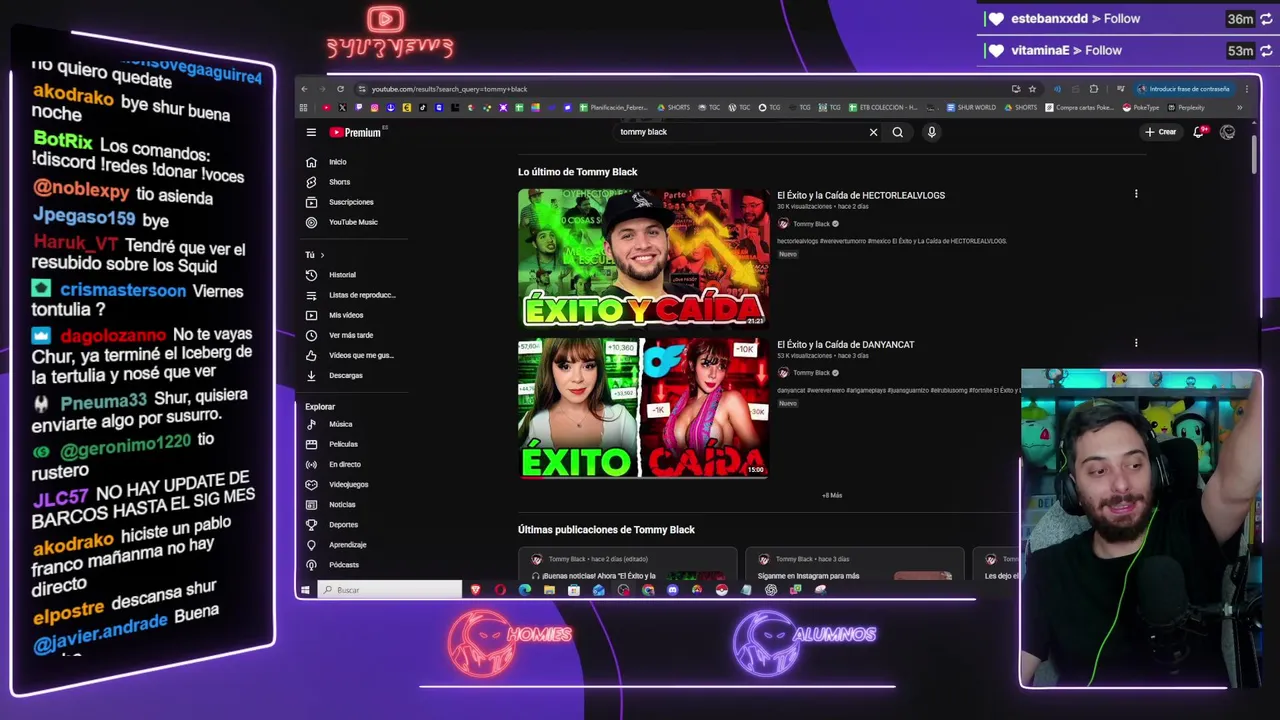Open YouTube notifications bell
The image size is (1280, 720).
click(x=1199, y=132)
